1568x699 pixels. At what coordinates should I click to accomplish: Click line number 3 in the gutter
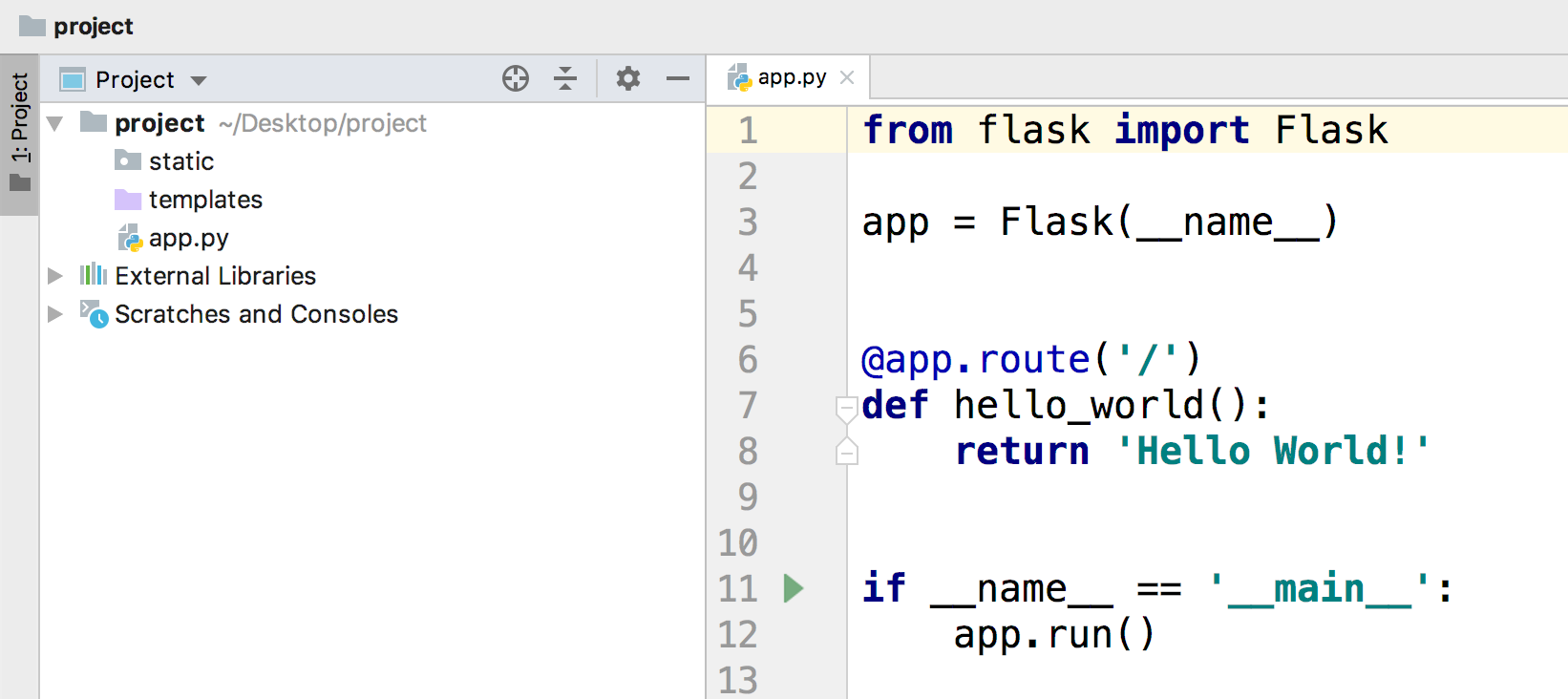tap(748, 222)
